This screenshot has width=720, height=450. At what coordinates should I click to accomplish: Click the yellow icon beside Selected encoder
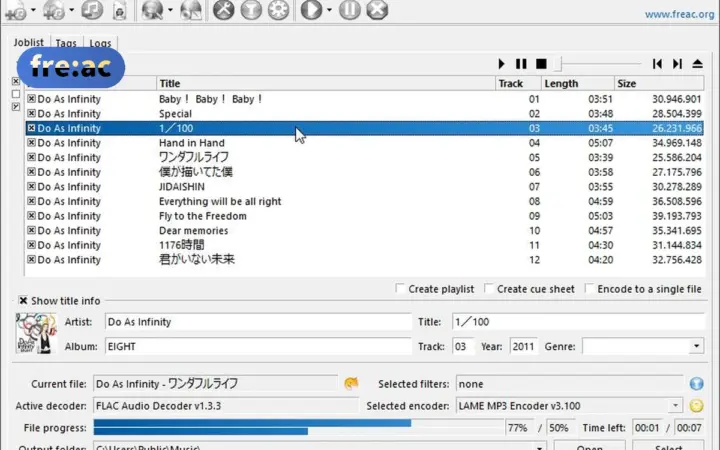pos(697,405)
